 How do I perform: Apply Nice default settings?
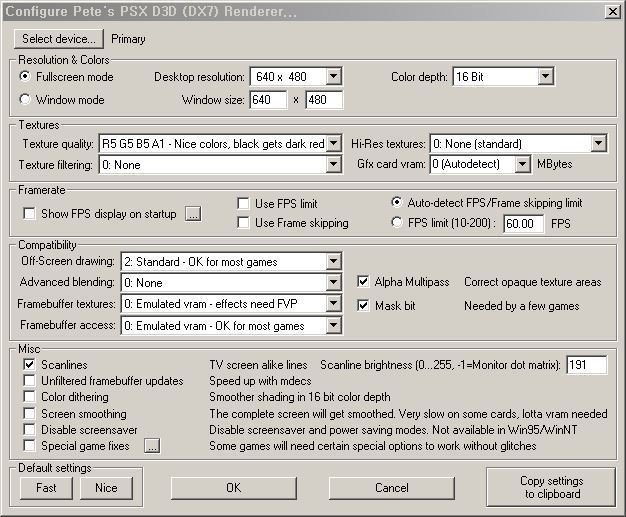106,488
